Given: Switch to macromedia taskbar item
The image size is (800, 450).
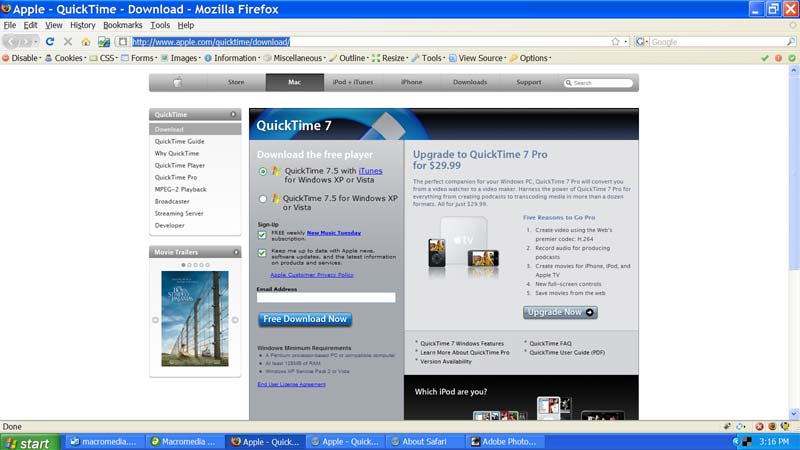Looking at the screenshot, I should (x=105, y=442).
